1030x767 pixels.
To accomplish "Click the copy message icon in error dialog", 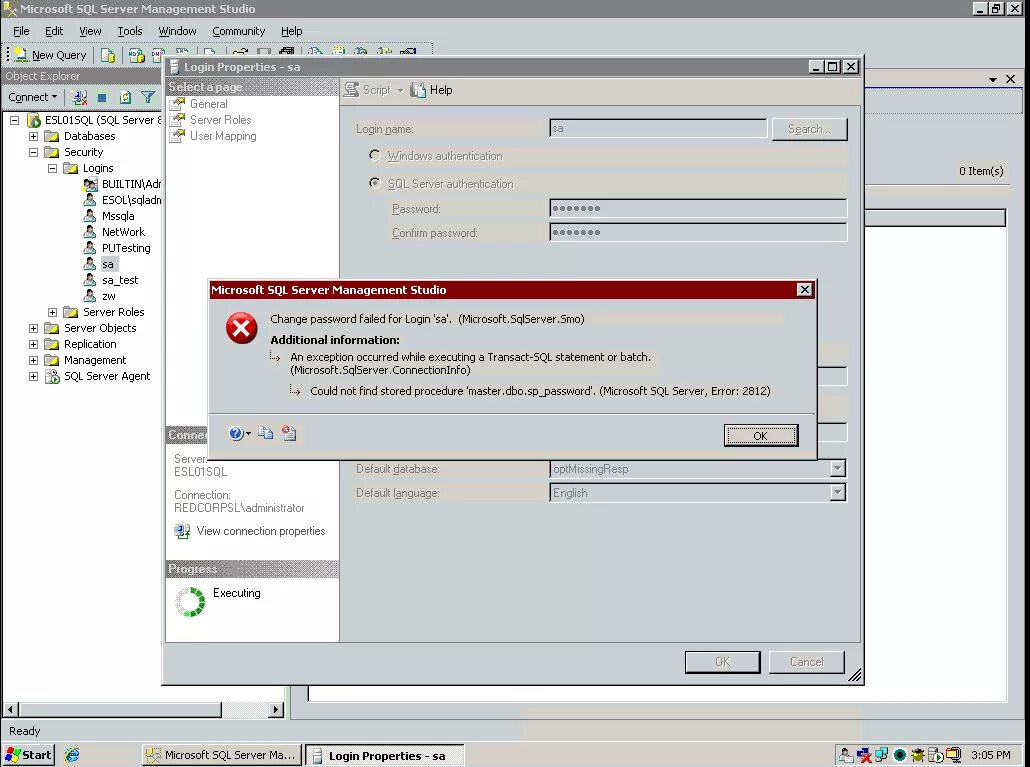I will [x=265, y=433].
